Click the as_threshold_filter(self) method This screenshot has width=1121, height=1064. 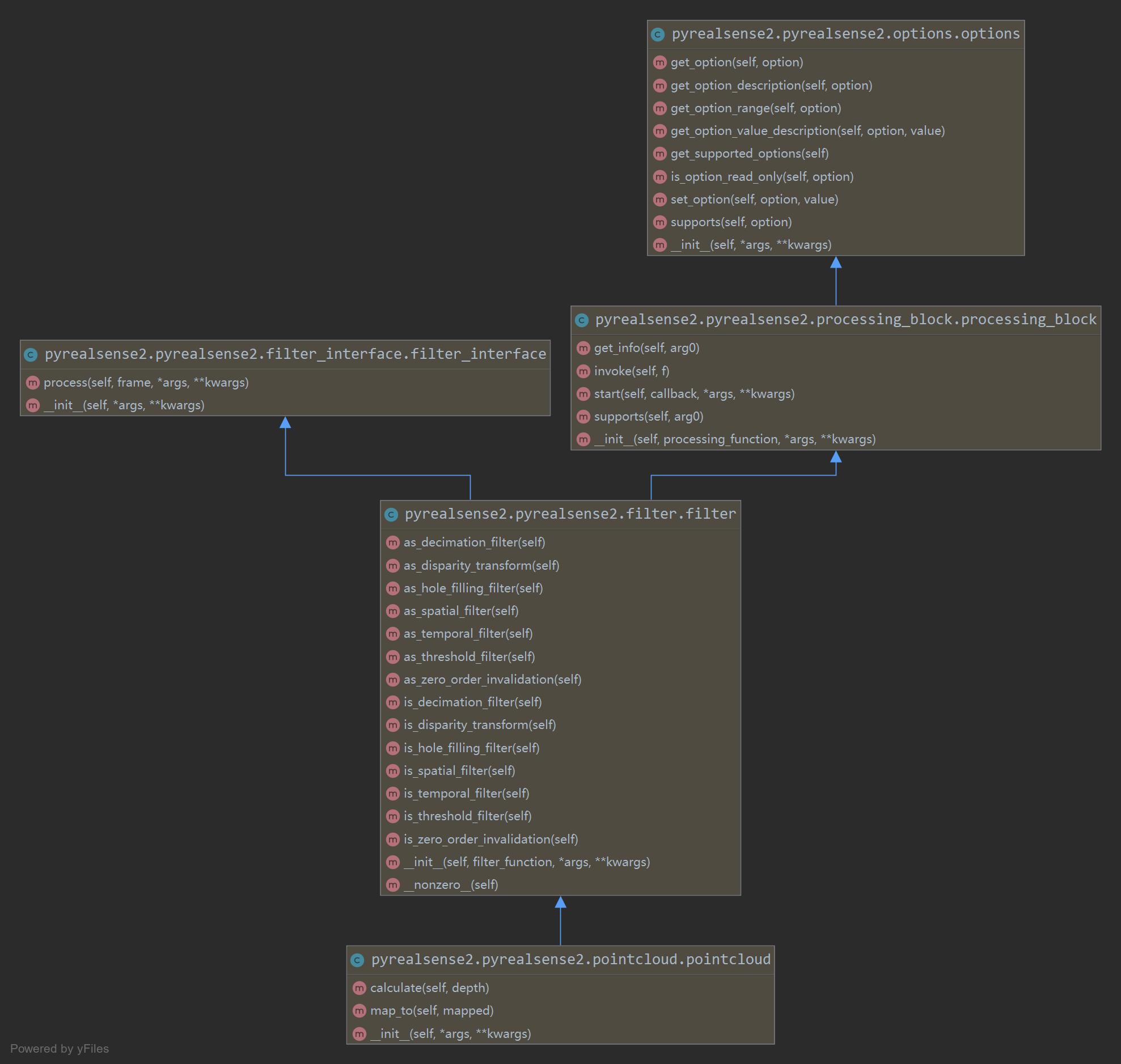pyautogui.click(x=469, y=657)
